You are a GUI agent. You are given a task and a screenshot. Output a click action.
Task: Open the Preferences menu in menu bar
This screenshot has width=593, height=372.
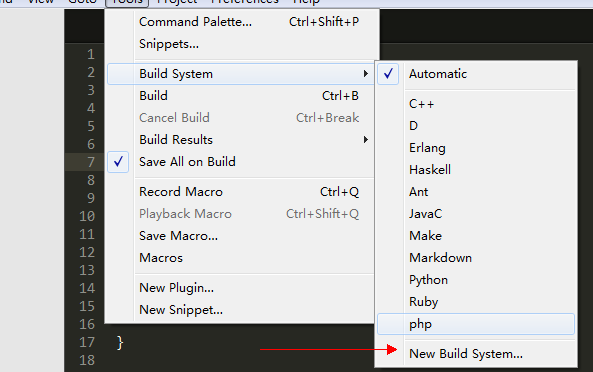click(245, 2)
